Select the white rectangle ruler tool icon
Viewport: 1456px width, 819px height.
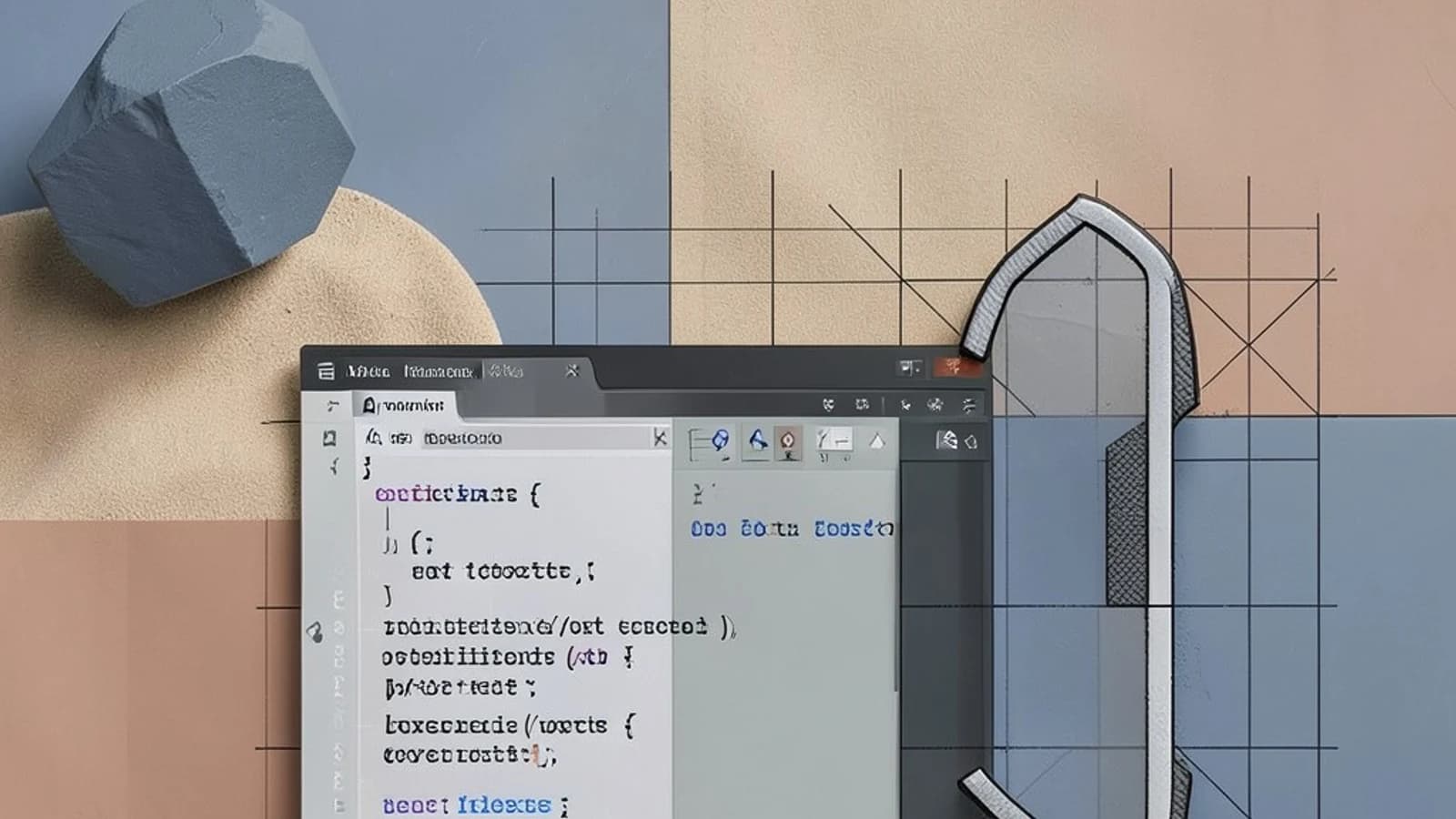pos(834,441)
